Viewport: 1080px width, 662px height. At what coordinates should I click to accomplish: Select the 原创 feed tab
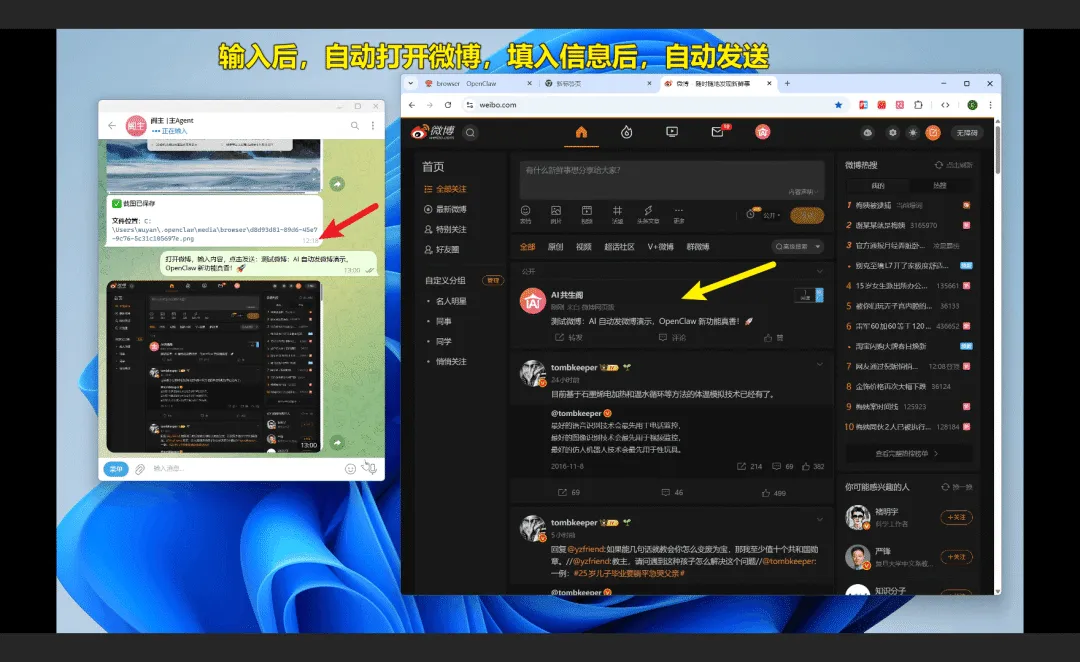pyautogui.click(x=555, y=247)
